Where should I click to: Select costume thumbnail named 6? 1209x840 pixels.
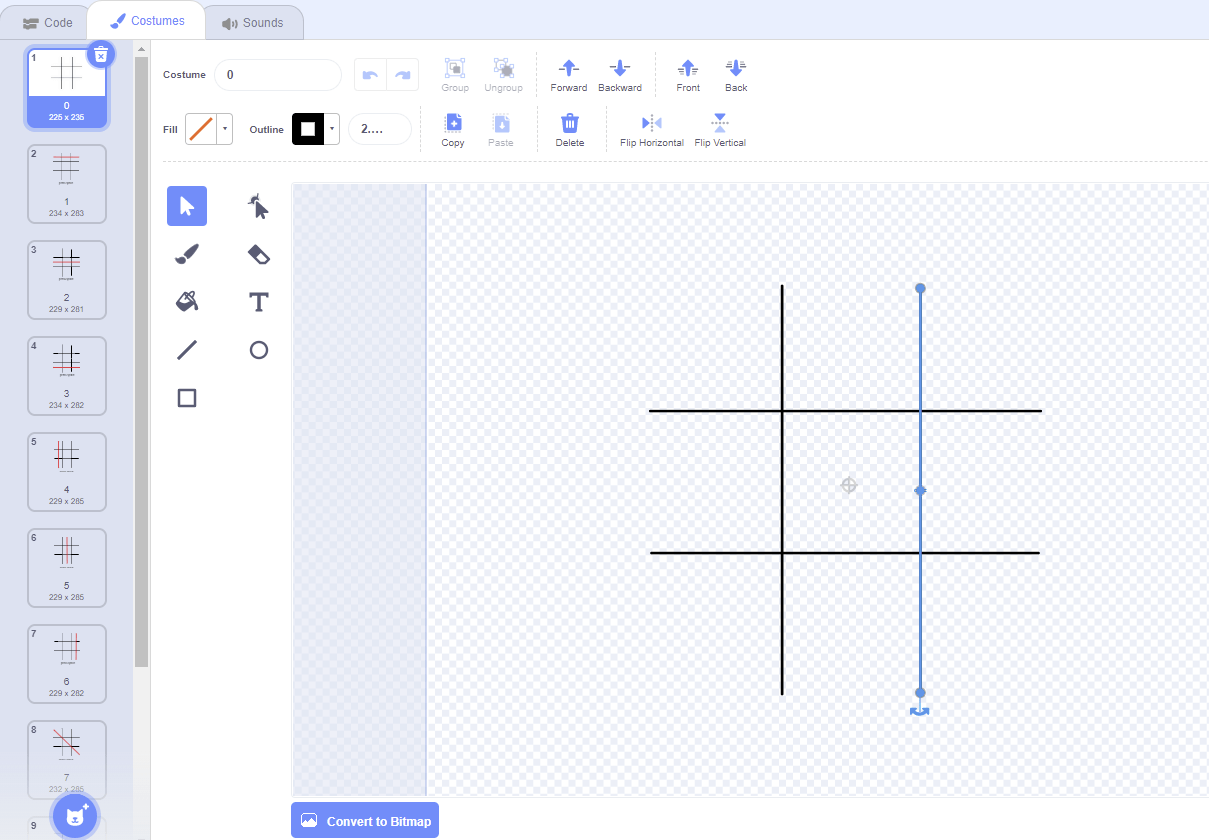(x=67, y=664)
